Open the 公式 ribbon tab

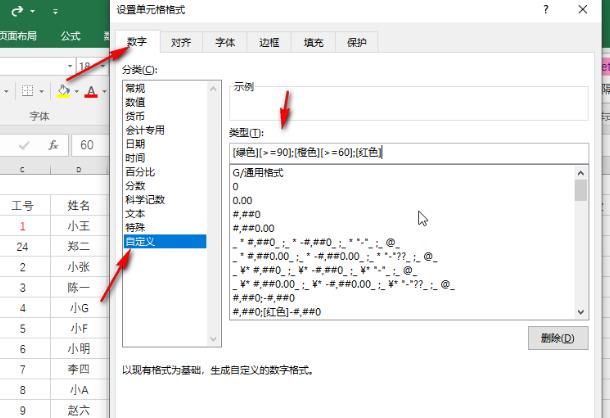tap(70, 36)
